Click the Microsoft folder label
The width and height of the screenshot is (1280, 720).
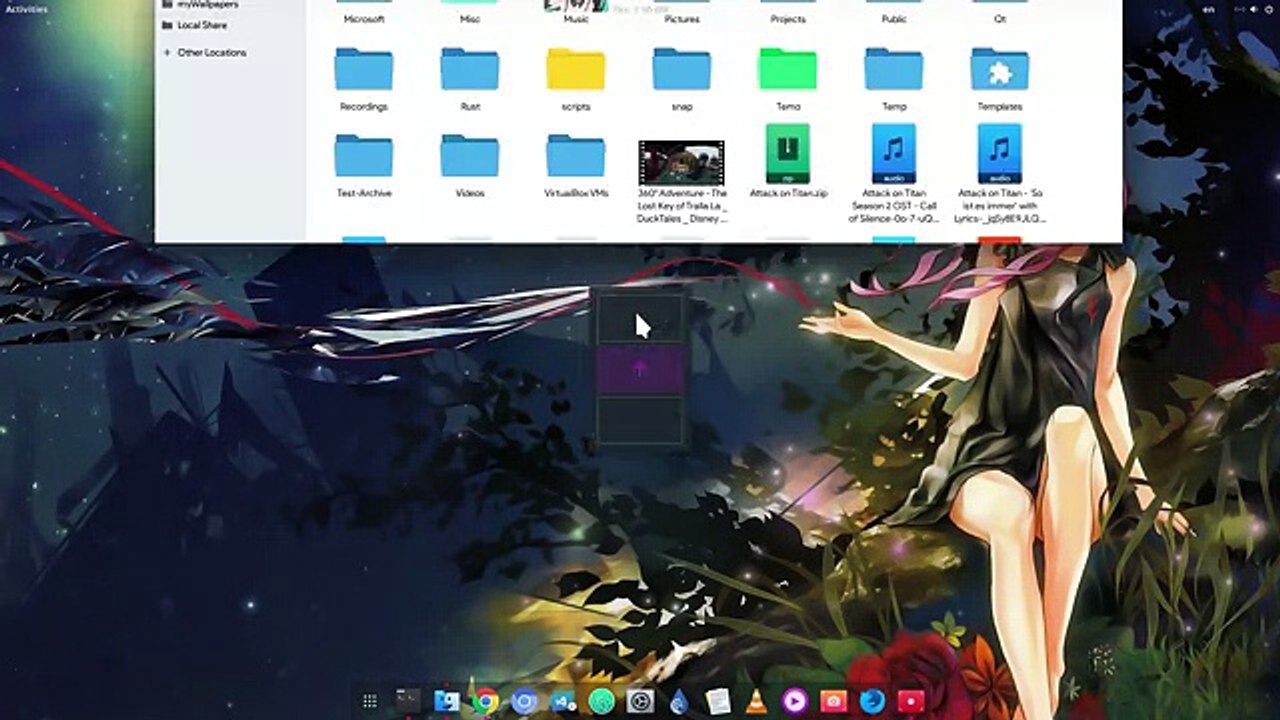click(x=364, y=19)
